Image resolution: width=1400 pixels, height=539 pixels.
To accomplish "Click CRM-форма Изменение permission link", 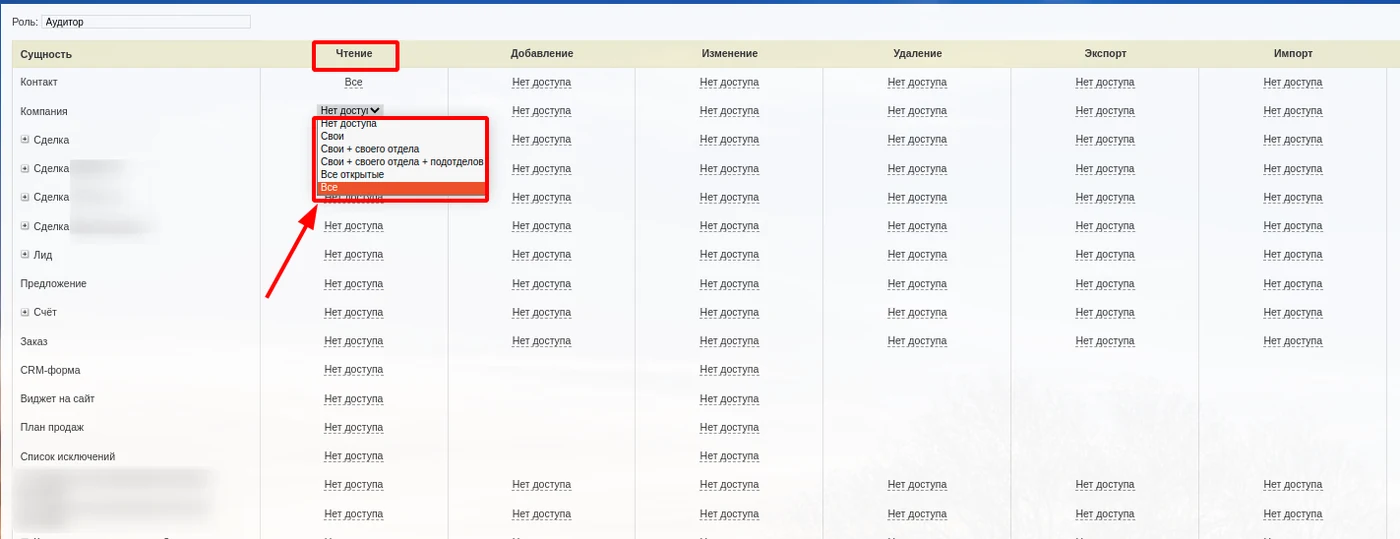I will pyautogui.click(x=729, y=370).
